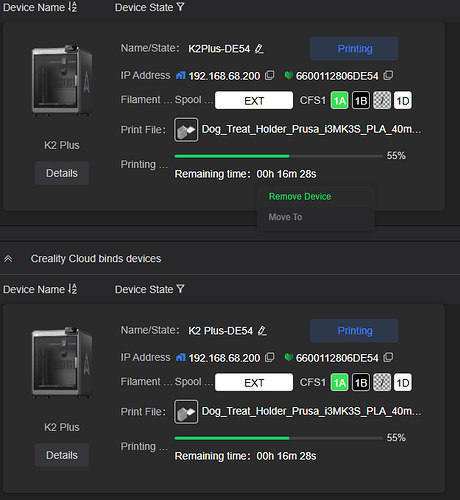460x500 pixels.
Task: Click LAN home icon on K2Plus-DE54 card
Action: (181, 76)
